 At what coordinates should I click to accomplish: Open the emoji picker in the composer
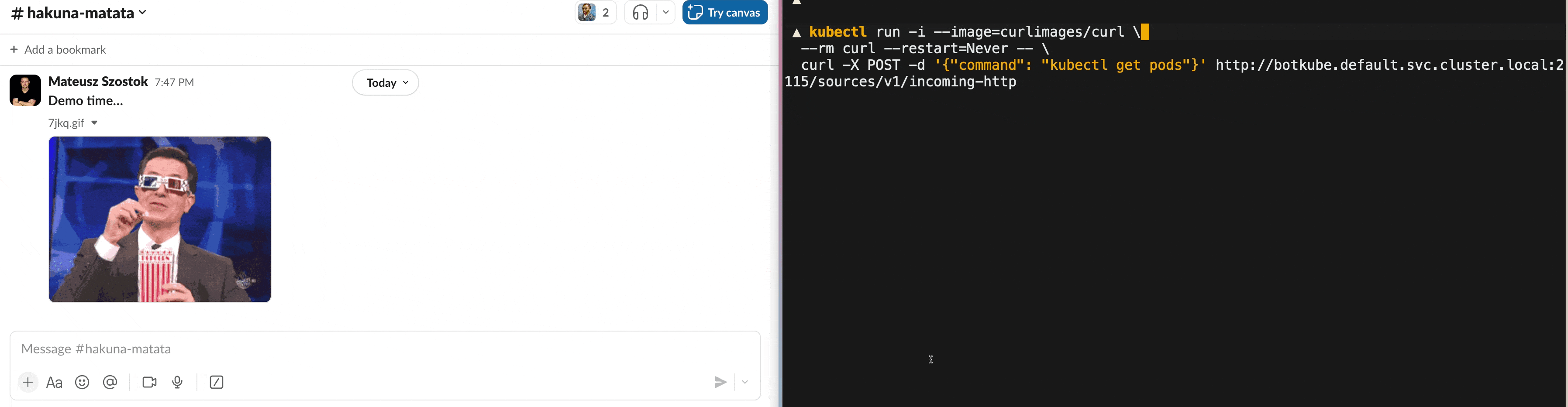[82, 382]
